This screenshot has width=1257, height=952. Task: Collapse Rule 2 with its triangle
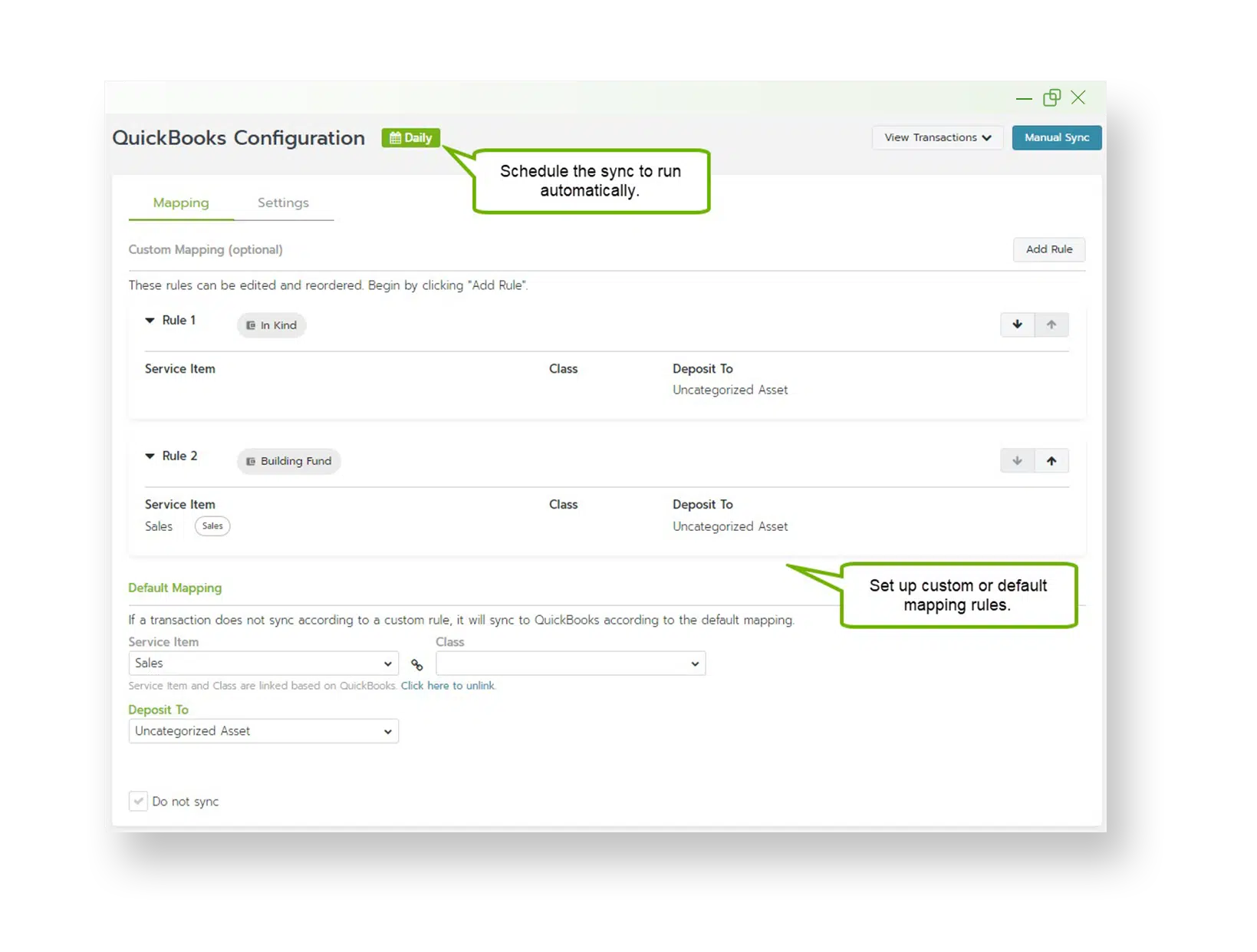point(150,456)
